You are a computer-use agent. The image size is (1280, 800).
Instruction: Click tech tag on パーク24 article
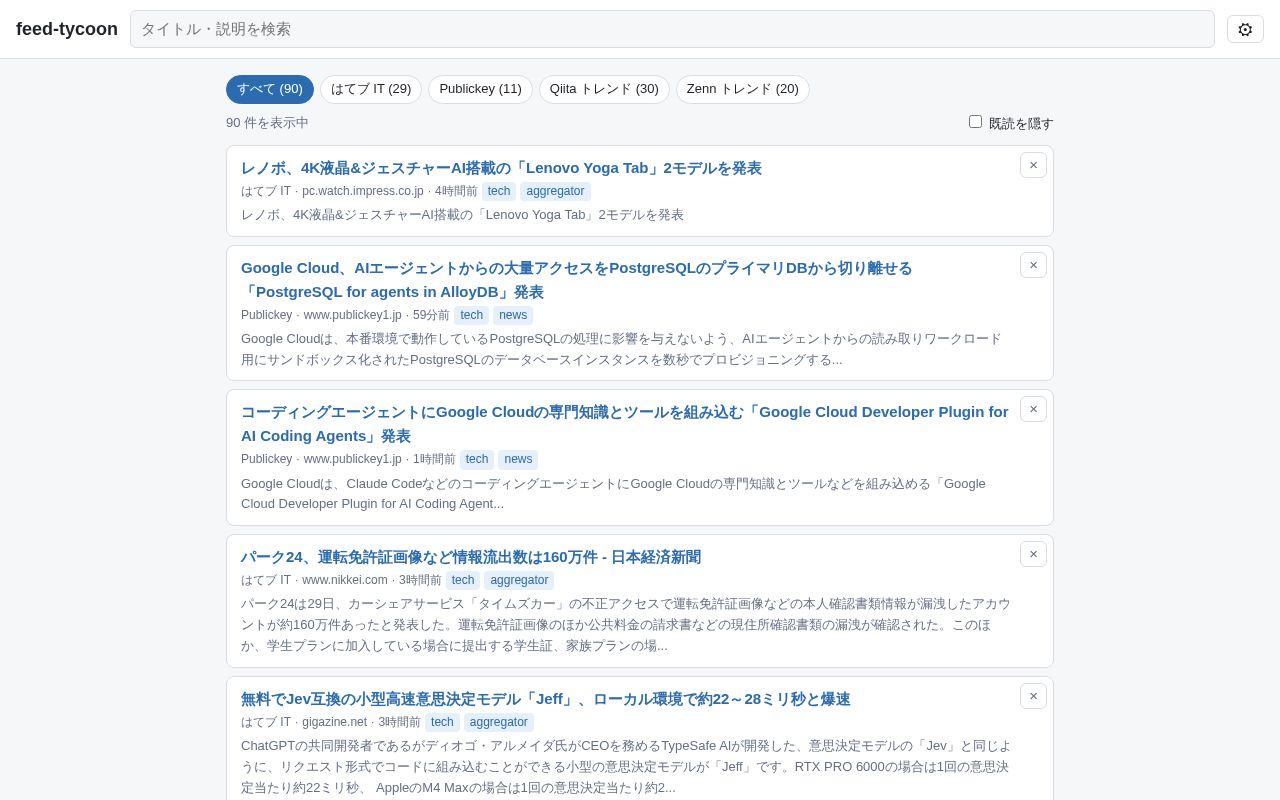tap(463, 580)
